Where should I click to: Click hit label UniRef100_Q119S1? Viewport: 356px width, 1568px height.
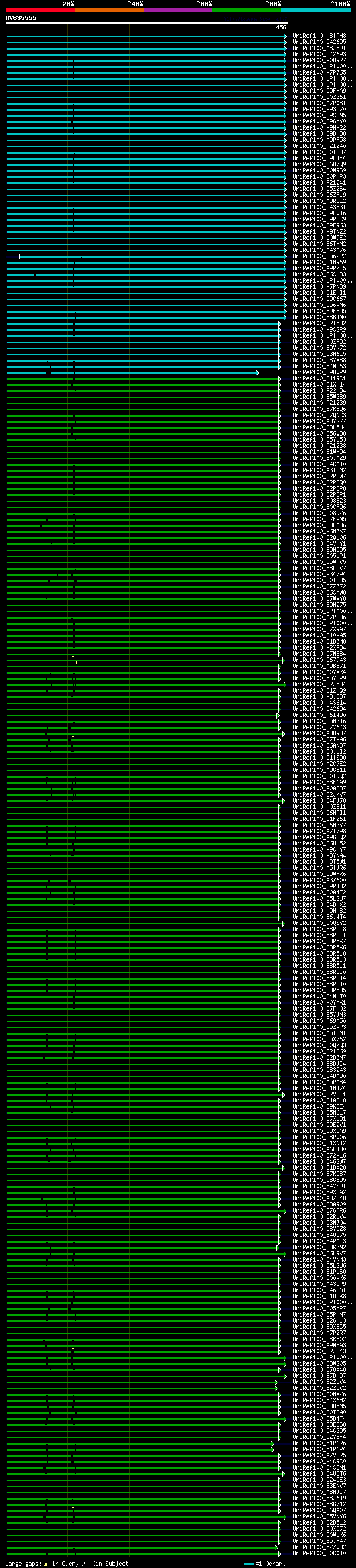[x=319, y=378]
